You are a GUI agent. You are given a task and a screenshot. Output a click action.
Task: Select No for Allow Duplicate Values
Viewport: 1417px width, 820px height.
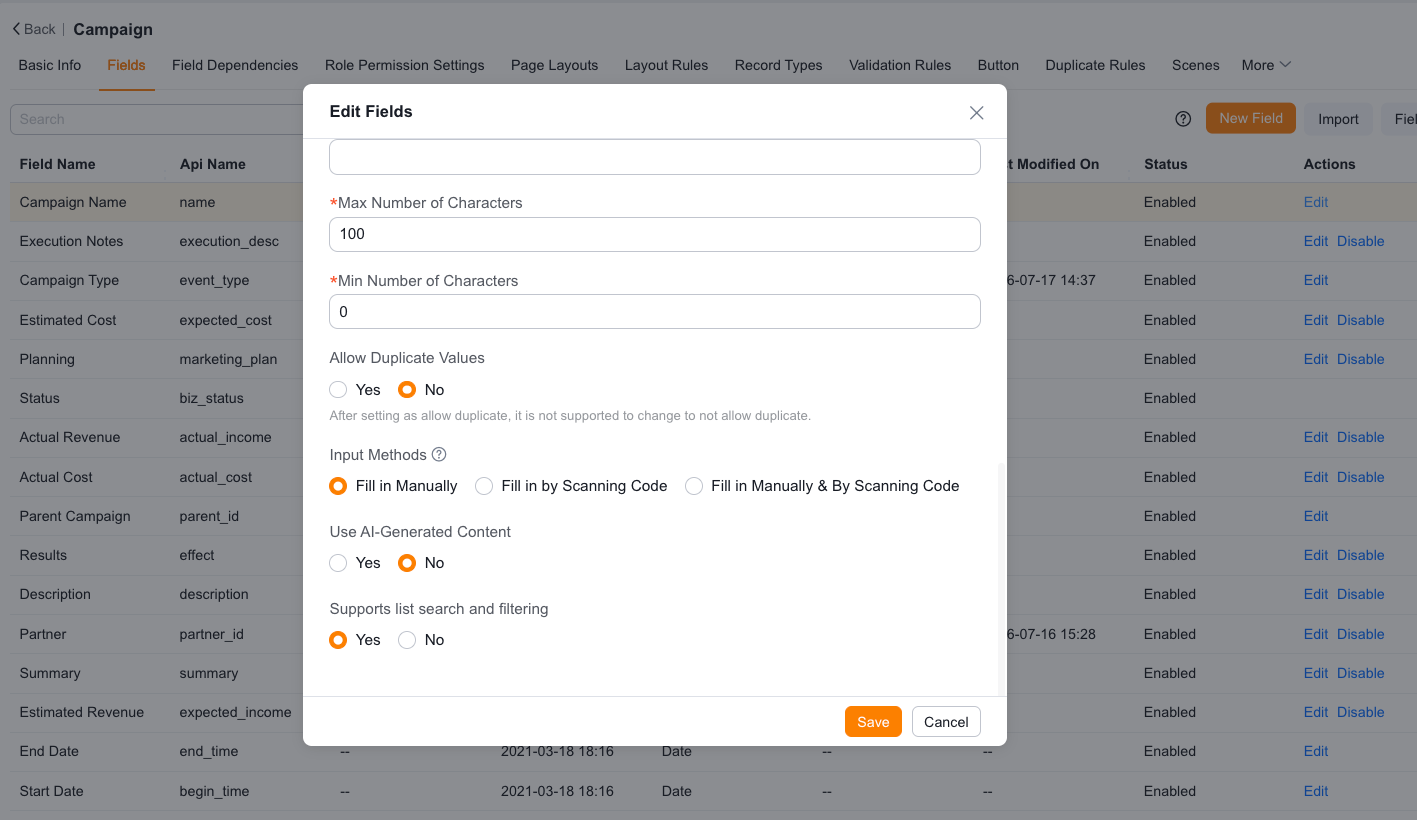pyautogui.click(x=407, y=390)
